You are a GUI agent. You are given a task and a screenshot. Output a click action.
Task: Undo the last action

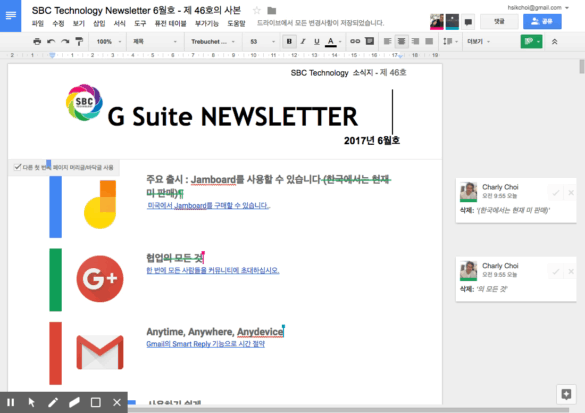(x=51, y=41)
